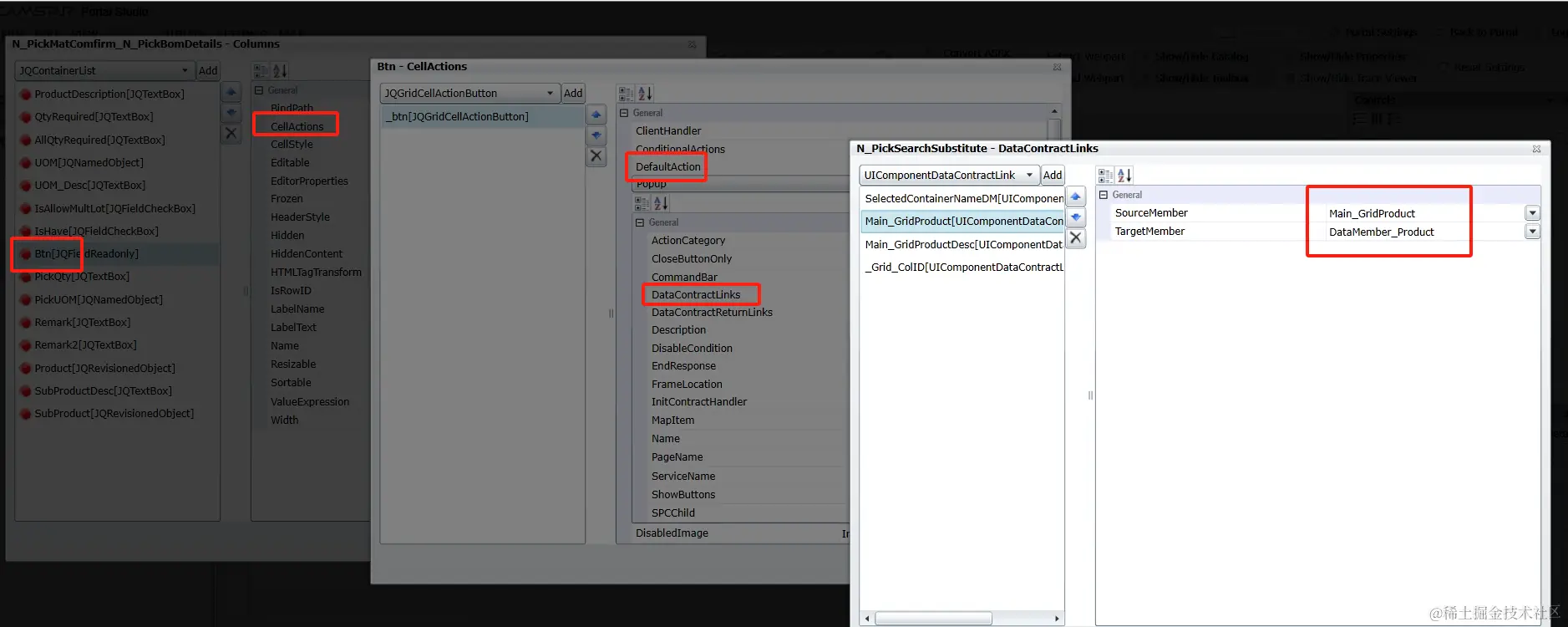Delete selected action in CellActions dialog
Image resolution: width=1568 pixels, height=627 pixels.
596,156
